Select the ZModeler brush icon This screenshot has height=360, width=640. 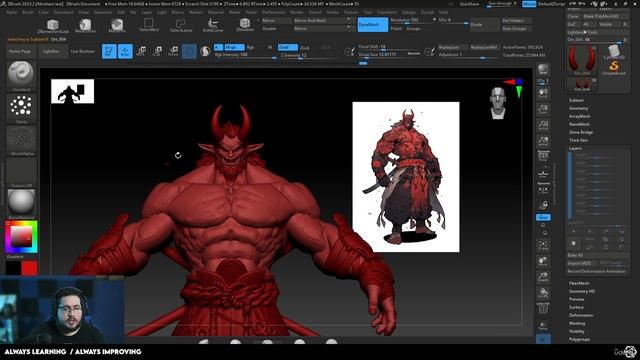(245, 25)
